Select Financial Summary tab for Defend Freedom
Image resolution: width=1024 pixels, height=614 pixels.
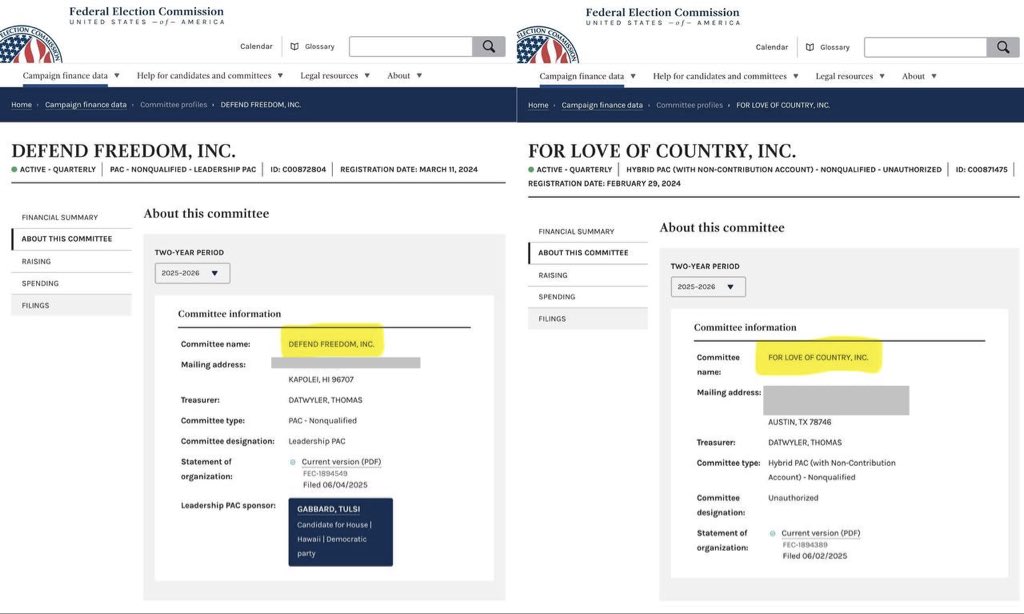[71, 217]
